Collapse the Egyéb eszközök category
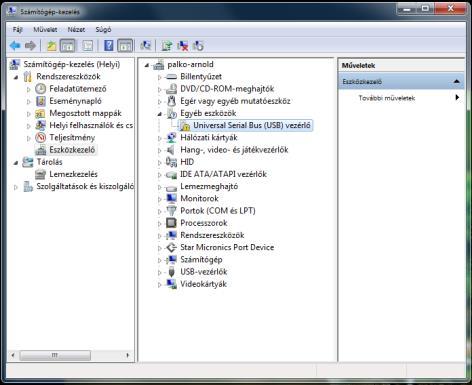Viewport: 472px width, 385px height. [x=159, y=114]
